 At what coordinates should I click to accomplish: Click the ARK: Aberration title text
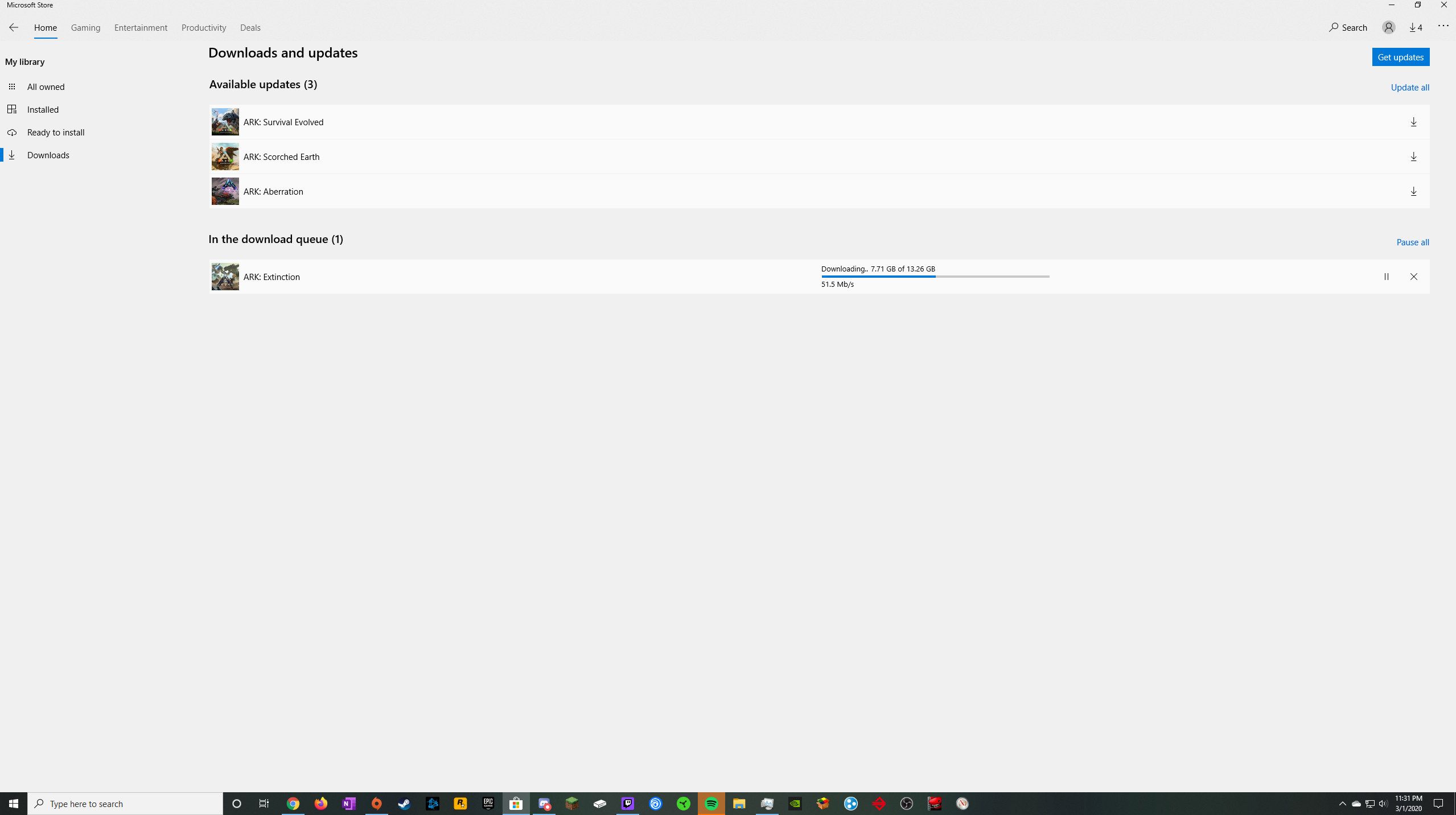(273, 191)
